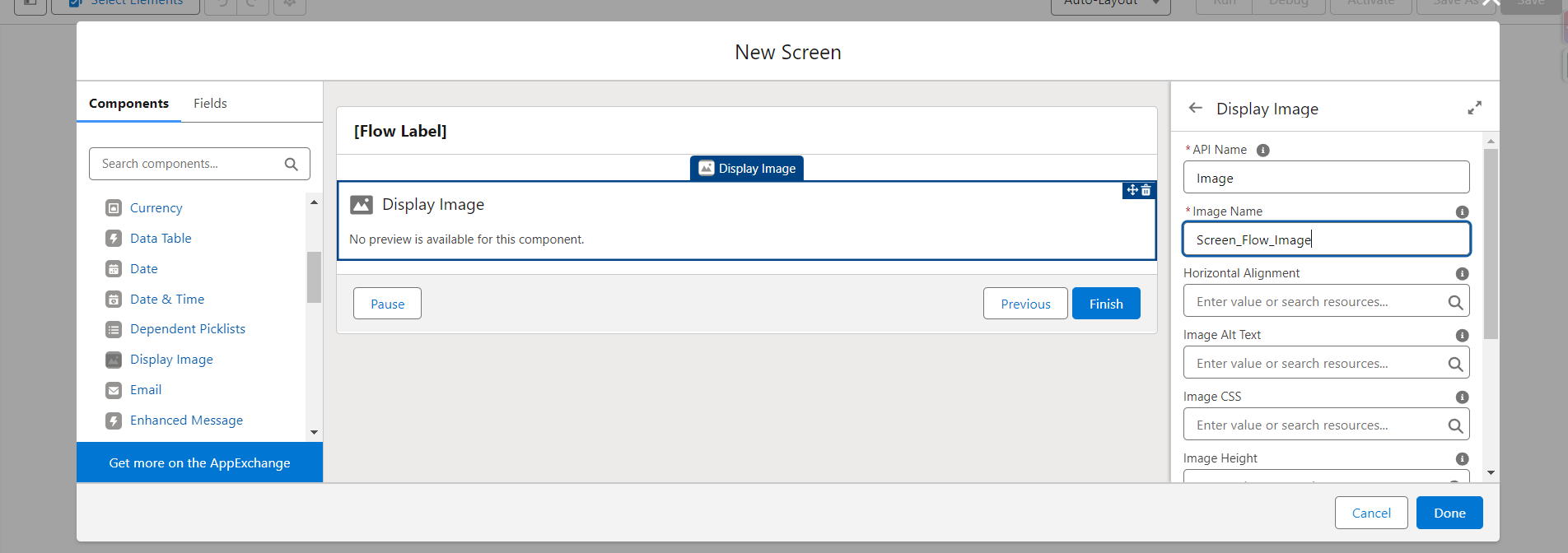This screenshot has height=553, width=1568.
Task: Click the back arrow beside Display Image
Action: (1196, 108)
